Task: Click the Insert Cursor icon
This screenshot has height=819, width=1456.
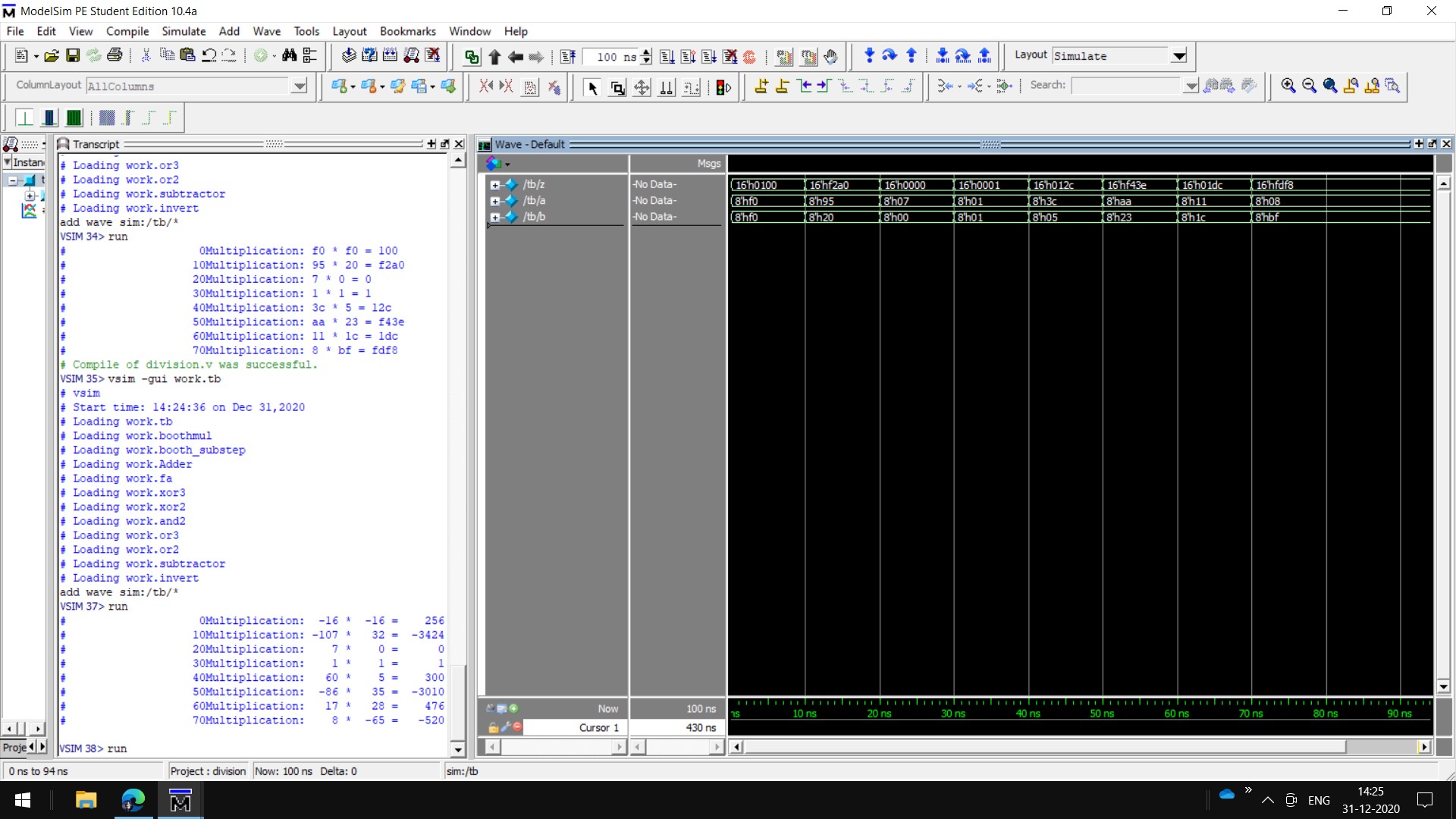Action: [761, 86]
